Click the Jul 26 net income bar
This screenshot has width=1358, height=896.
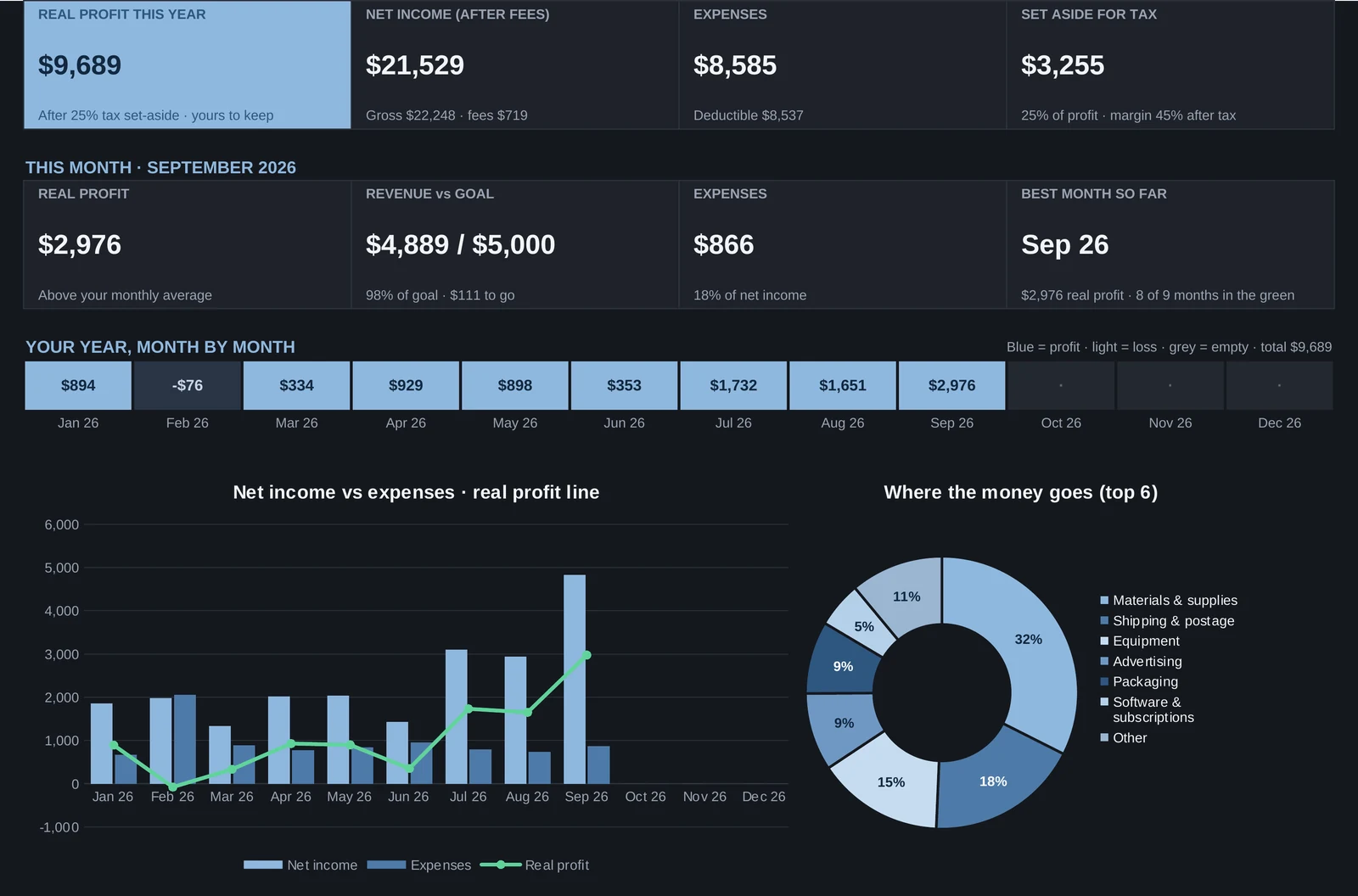[457, 716]
